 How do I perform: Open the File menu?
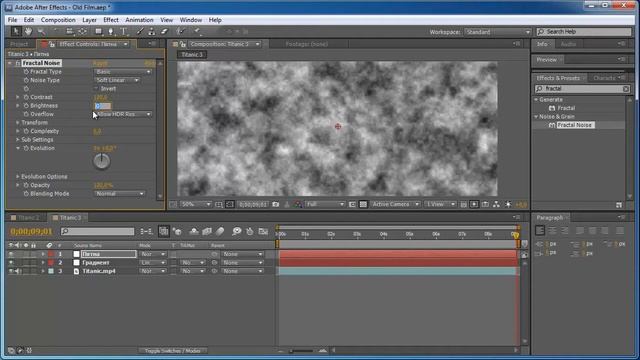pos(13,20)
